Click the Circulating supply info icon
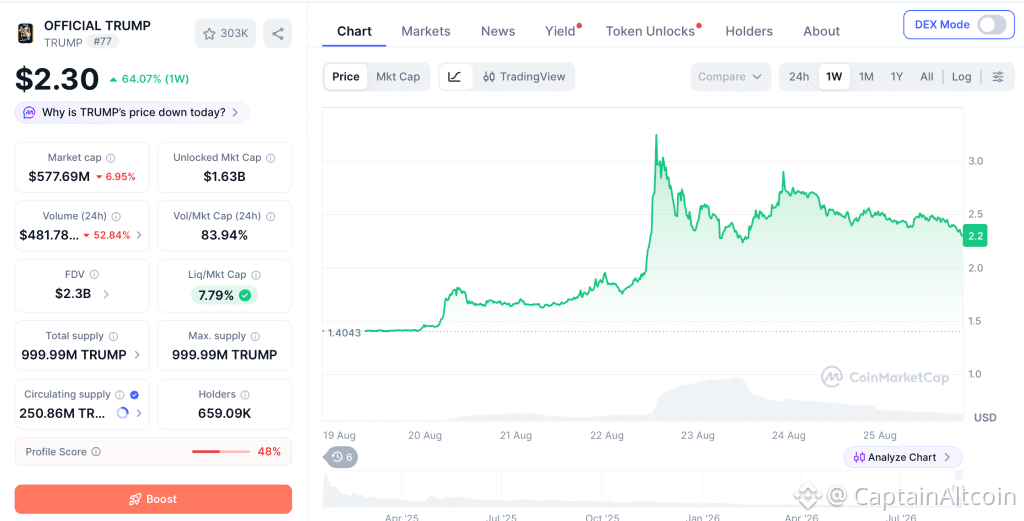The image size is (1024, 521). tap(120, 395)
